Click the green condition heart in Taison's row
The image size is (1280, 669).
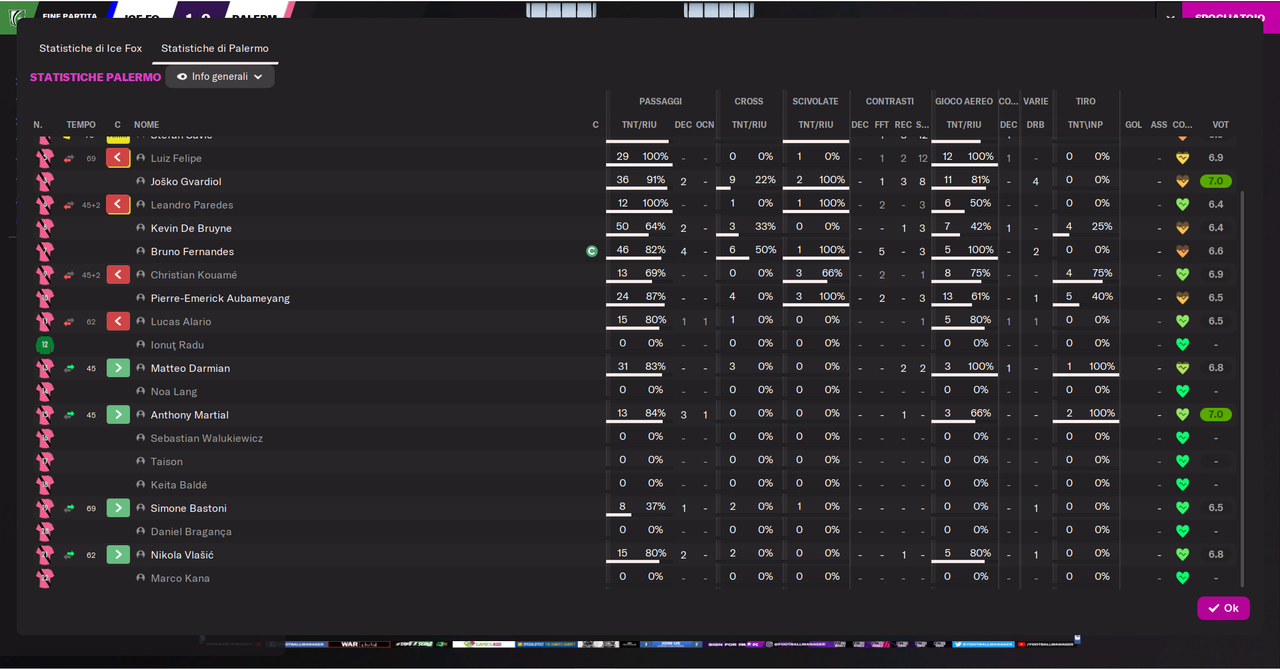click(1182, 461)
